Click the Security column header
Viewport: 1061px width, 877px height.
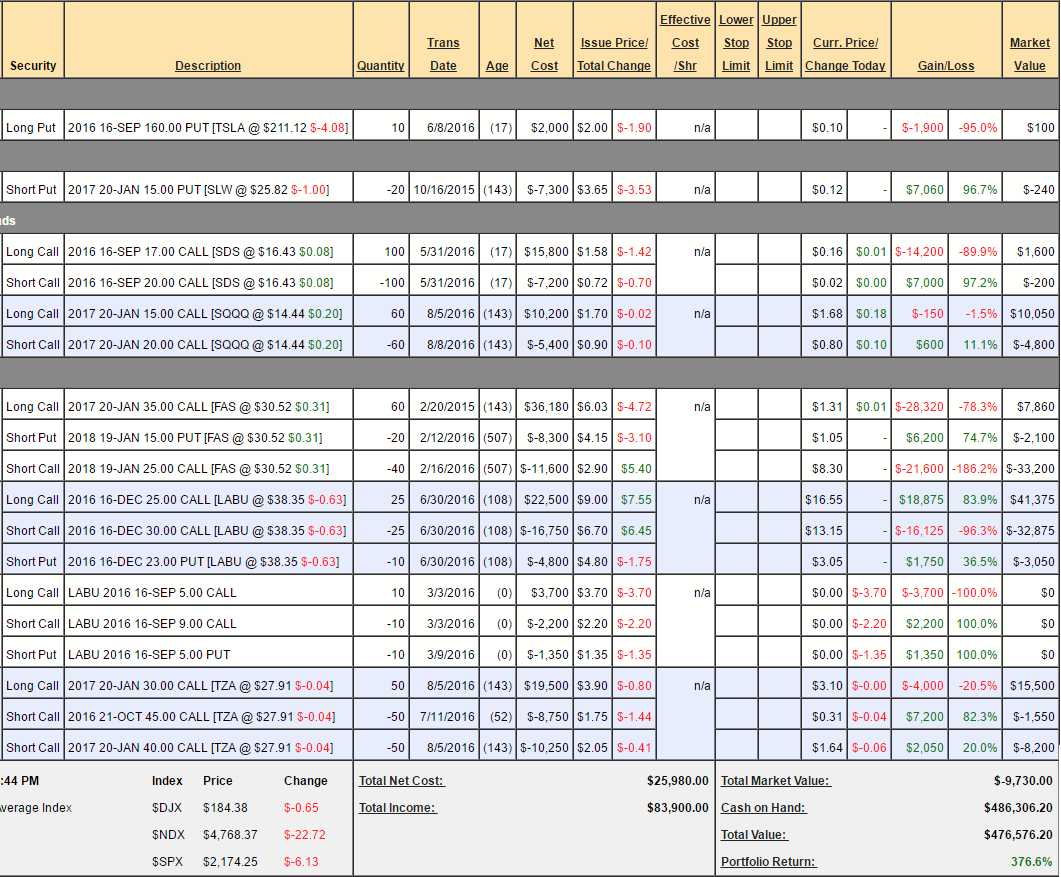point(33,66)
